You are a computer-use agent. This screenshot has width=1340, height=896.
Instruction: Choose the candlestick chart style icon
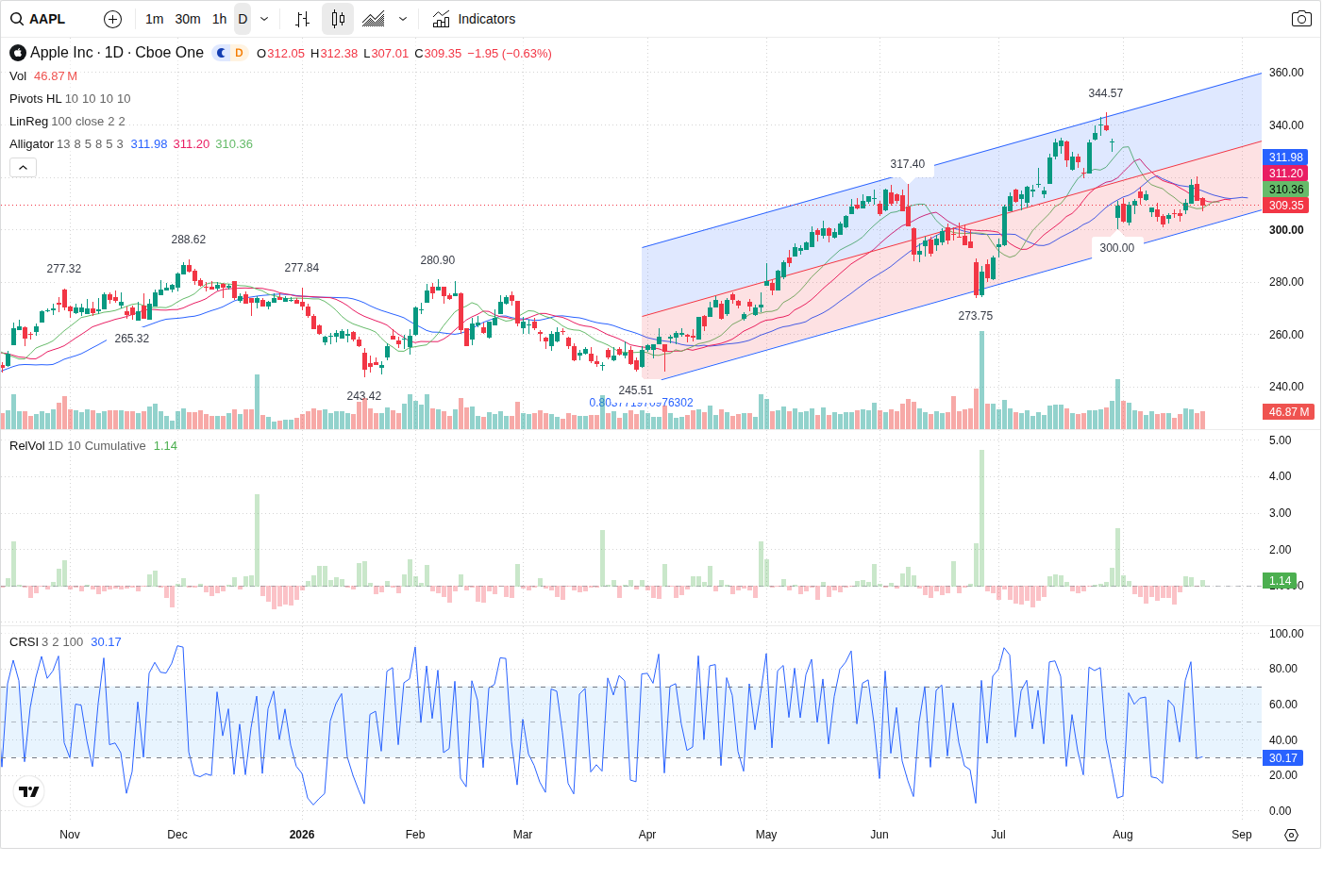[338, 19]
